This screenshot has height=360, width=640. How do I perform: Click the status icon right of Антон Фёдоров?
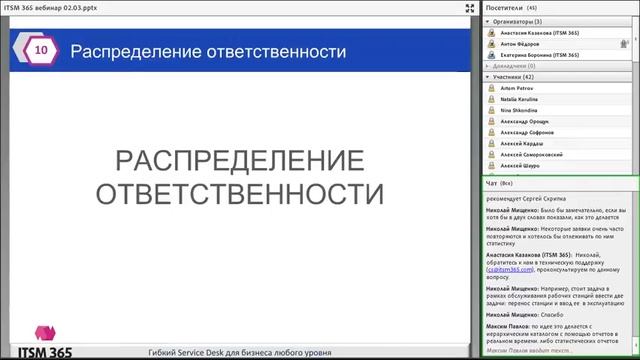coord(624,44)
